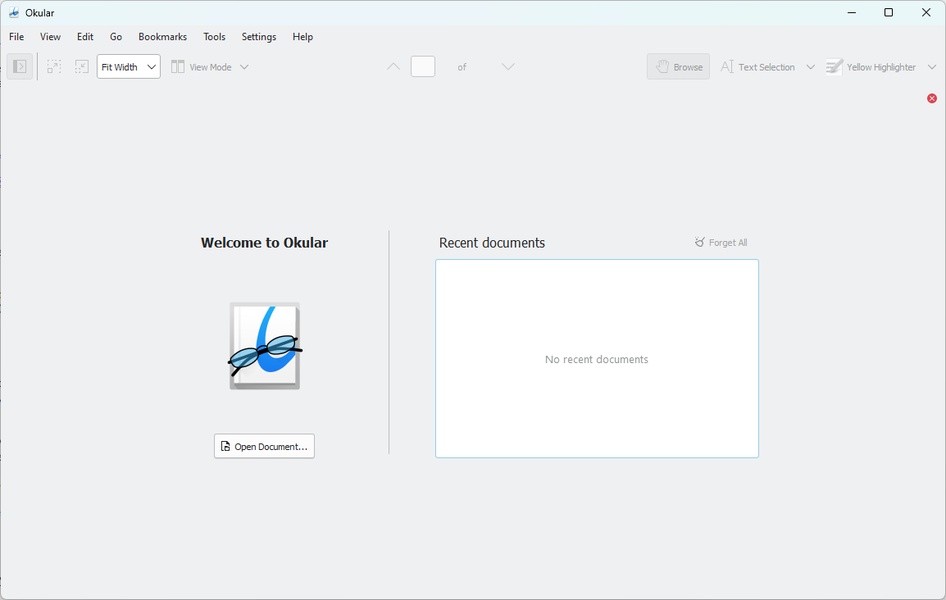Open the Go menu

tap(116, 37)
